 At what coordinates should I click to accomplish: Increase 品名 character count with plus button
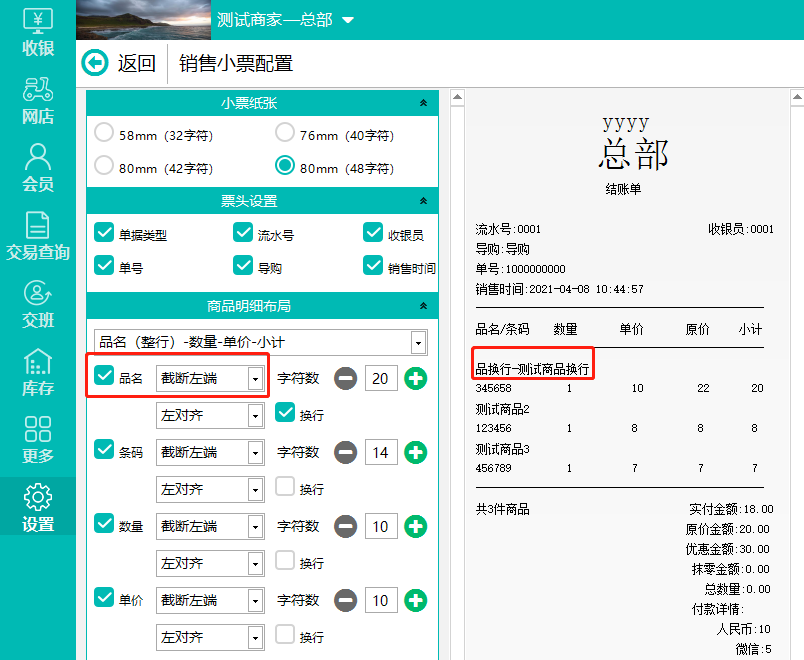415,378
